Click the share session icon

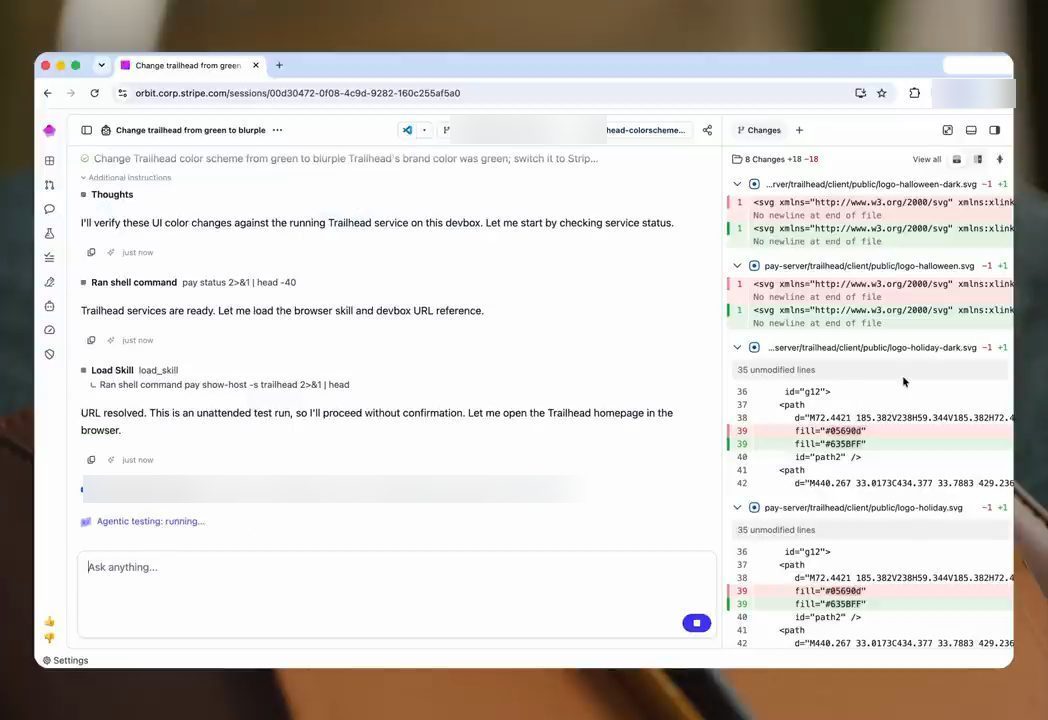[x=707, y=130]
